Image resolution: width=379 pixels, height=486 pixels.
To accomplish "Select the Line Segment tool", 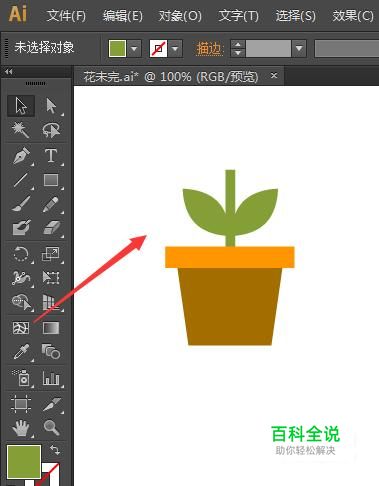I will (x=21, y=180).
